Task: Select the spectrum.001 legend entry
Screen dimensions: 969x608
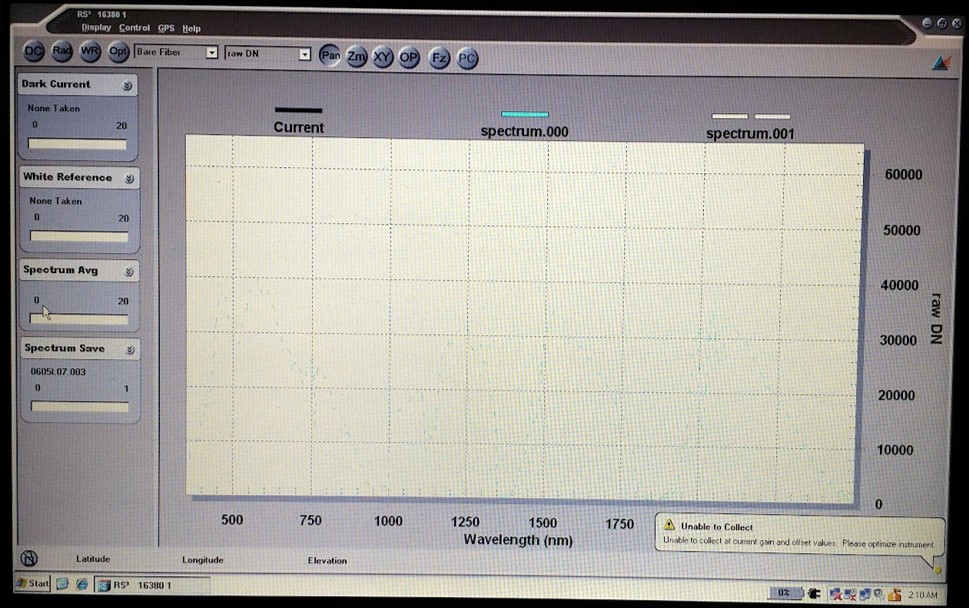Action: pyautogui.click(x=750, y=127)
